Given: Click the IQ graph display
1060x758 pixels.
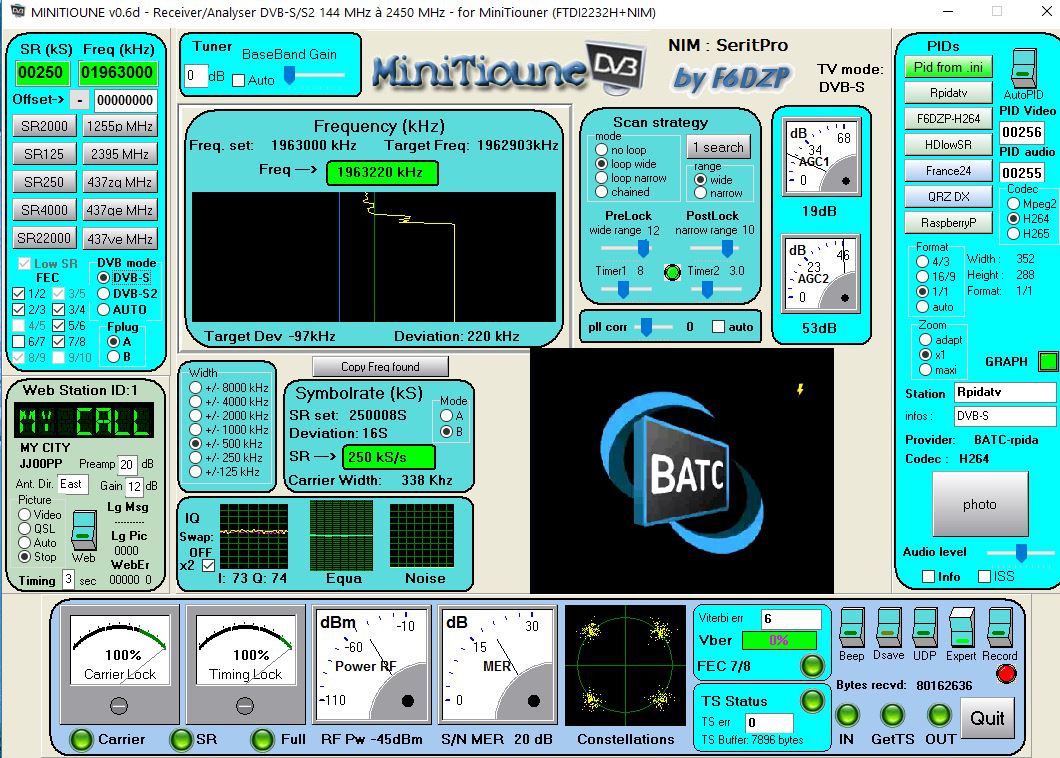Looking at the screenshot, I should 254,536.
